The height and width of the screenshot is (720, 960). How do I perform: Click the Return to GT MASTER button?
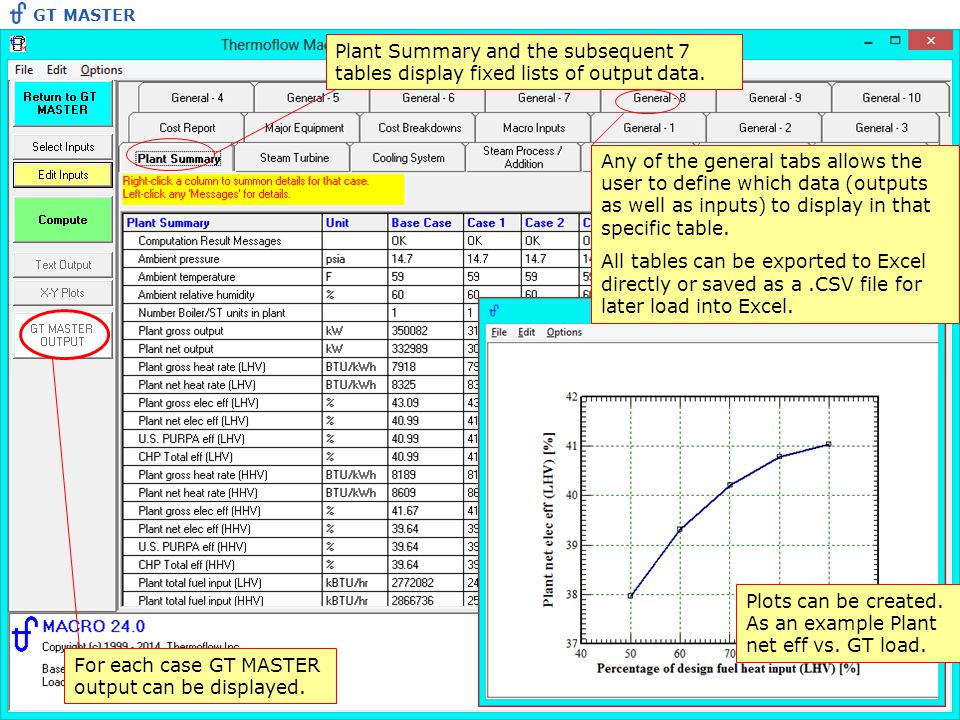point(62,103)
